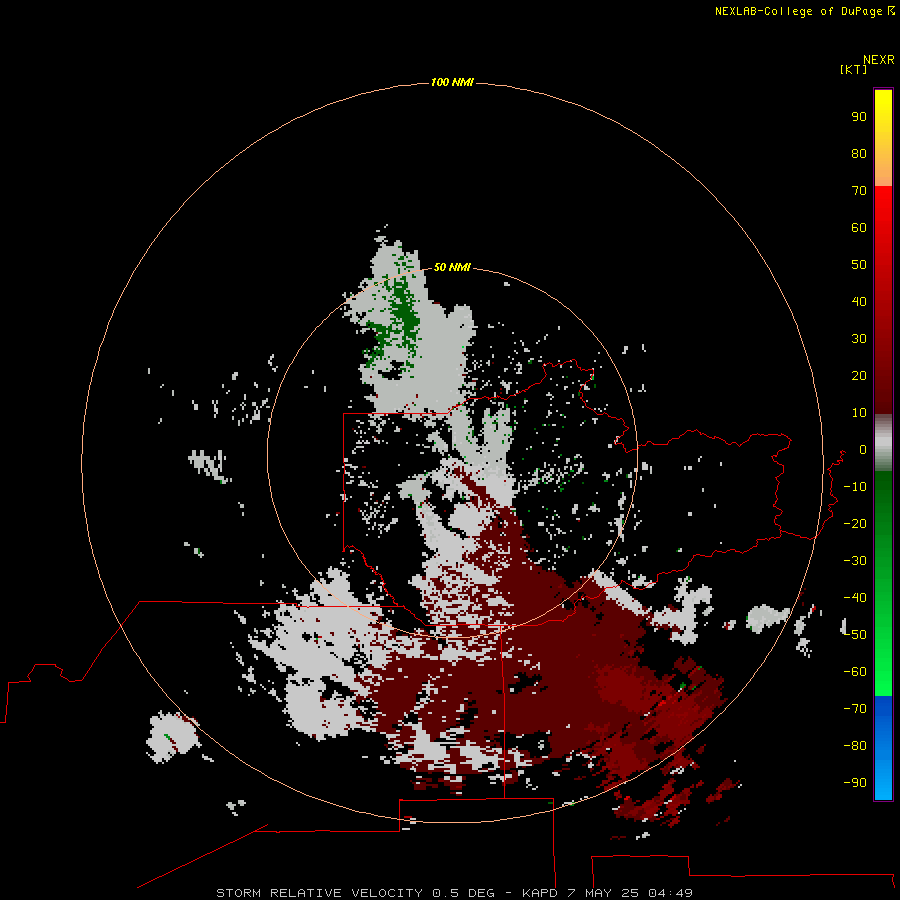Click the 100 NMI range ring label
The image size is (900, 900).
(x=452, y=83)
